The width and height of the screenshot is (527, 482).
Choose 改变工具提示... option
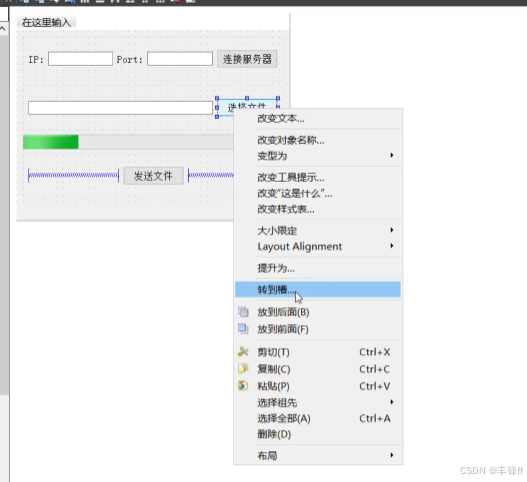pyautogui.click(x=318, y=177)
